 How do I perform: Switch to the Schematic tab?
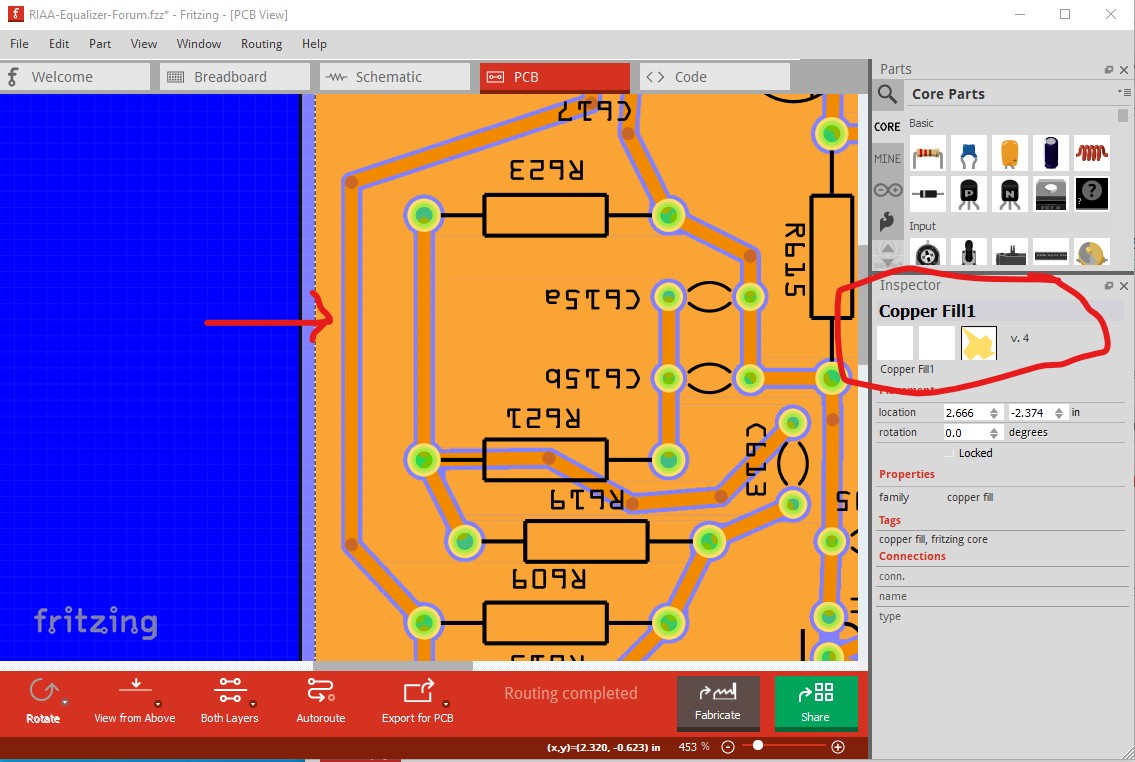coord(395,77)
